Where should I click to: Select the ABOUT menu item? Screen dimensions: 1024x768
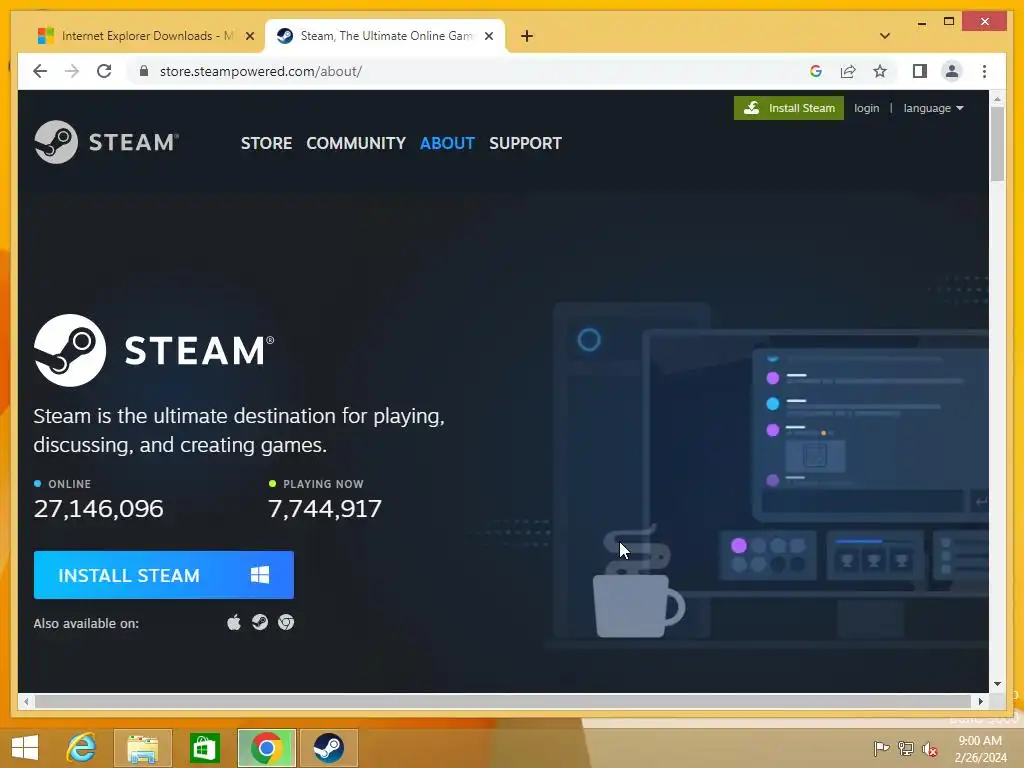coord(447,143)
